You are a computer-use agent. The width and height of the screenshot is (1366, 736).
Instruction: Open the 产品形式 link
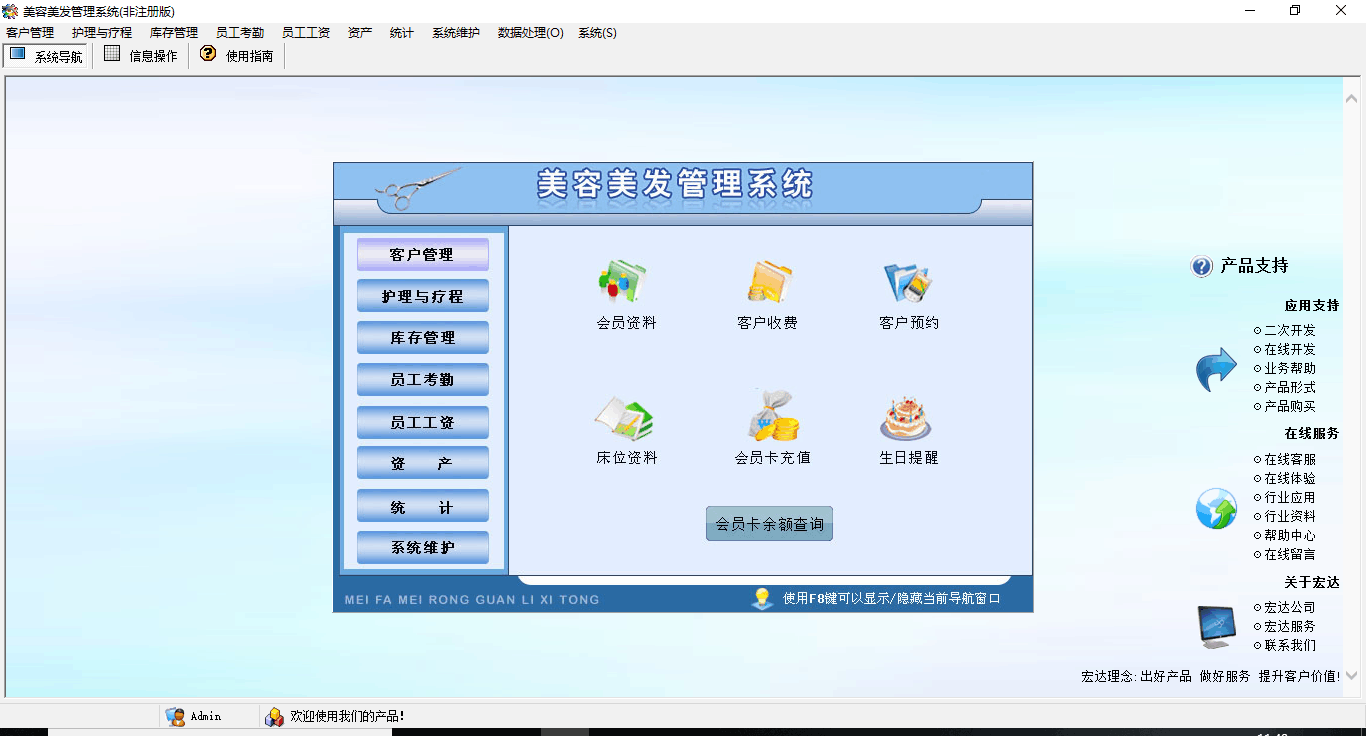click(x=1290, y=387)
